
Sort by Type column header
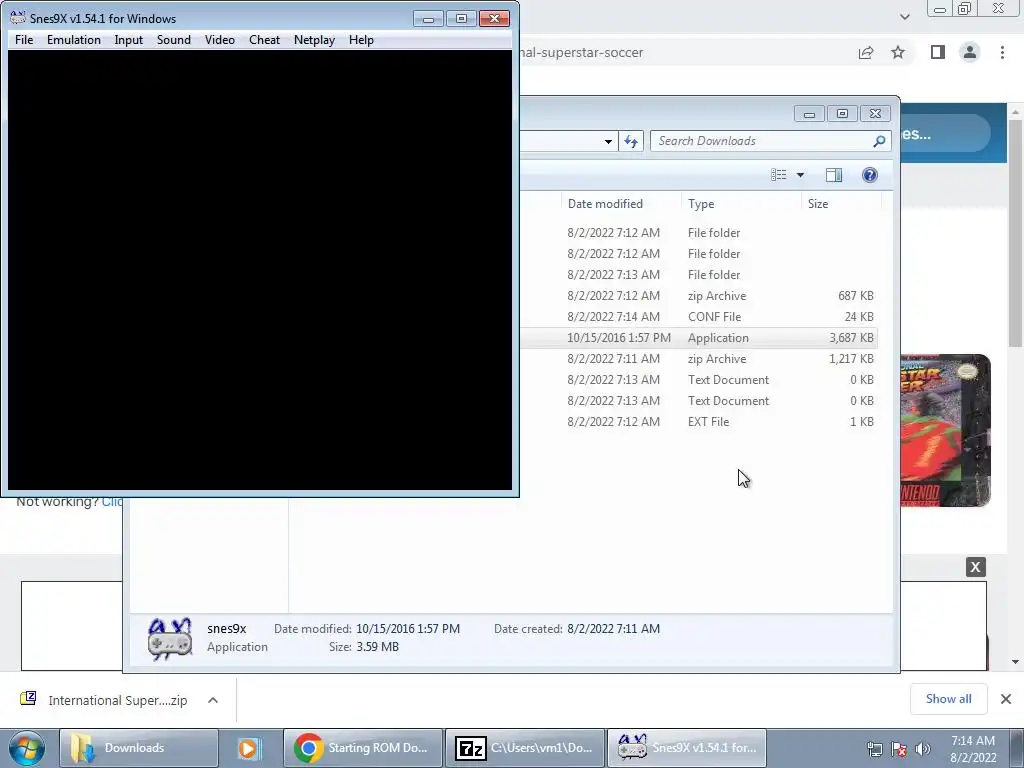tap(741, 204)
